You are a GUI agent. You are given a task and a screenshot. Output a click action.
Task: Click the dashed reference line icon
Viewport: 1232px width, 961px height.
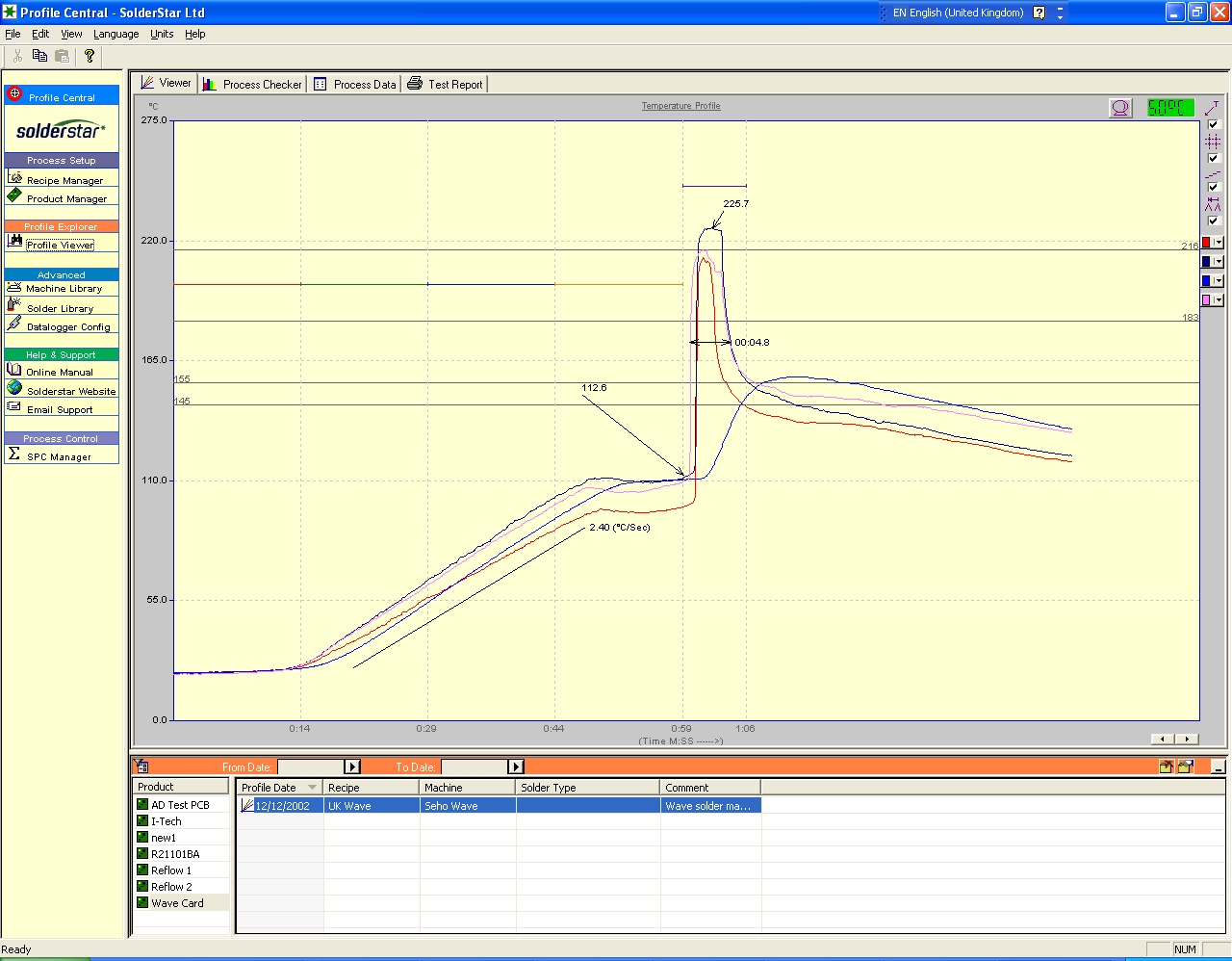point(1213,174)
